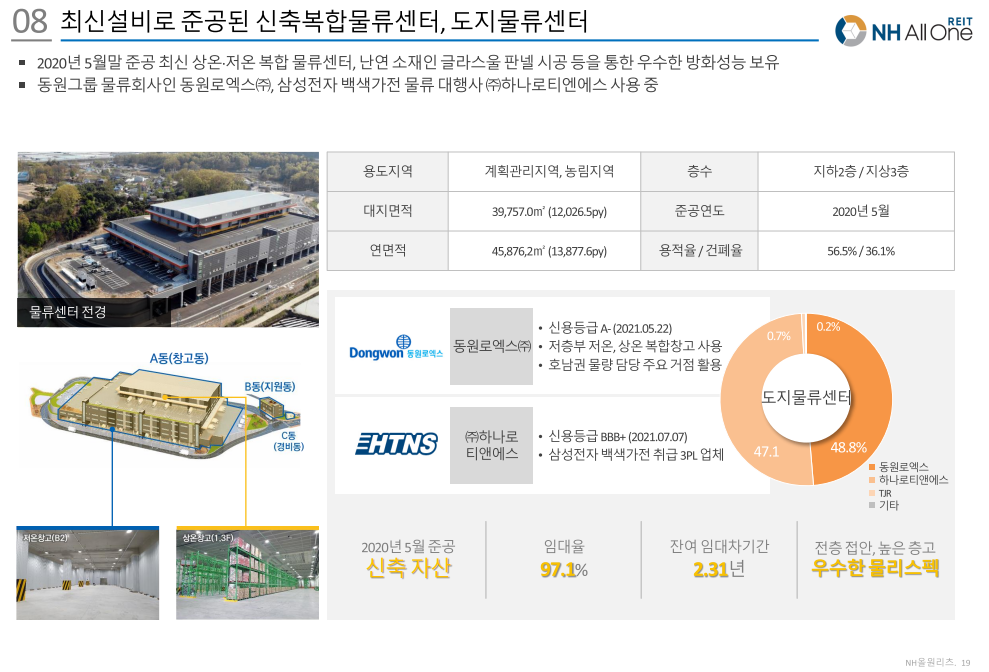Click the 동원로엑스 orange legend swatch
Screen dimensions: 989x672
(x=872, y=467)
